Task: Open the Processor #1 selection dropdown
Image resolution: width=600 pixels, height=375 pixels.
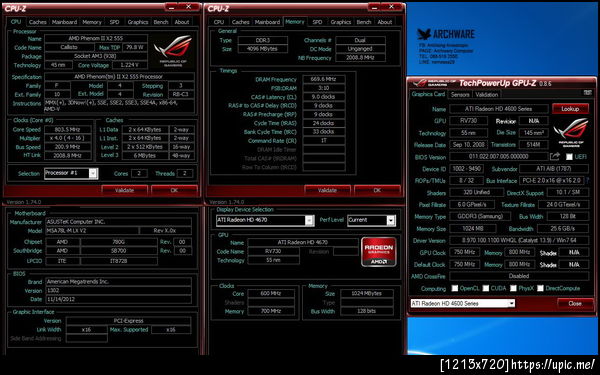Action: (x=93, y=173)
